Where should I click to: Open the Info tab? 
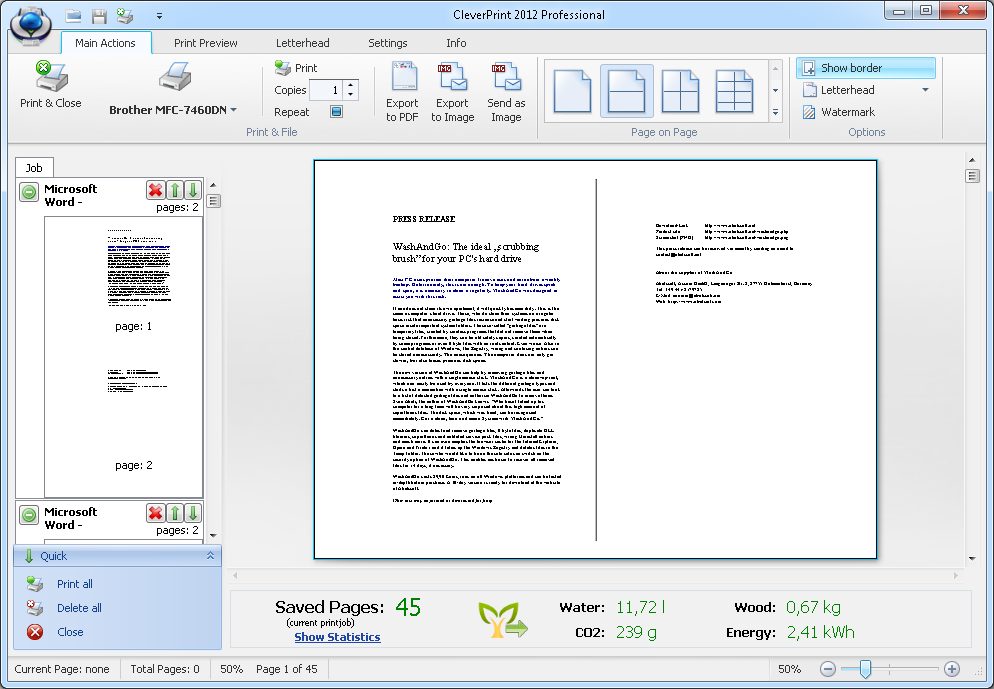(x=456, y=43)
